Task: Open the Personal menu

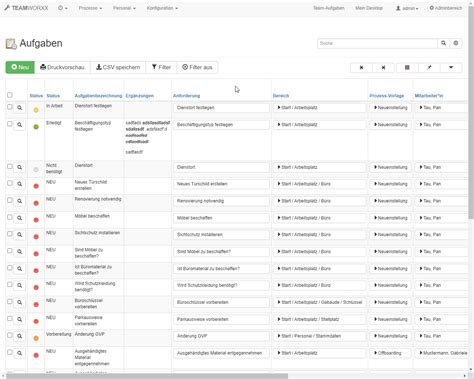Action: 124,8
